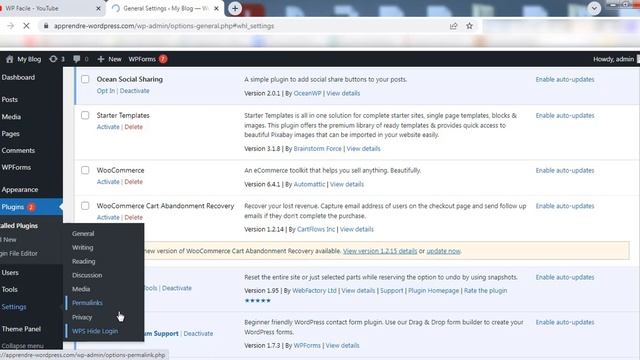Open Settings in the sidebar

pyautogui.click(x=14, y=307)
